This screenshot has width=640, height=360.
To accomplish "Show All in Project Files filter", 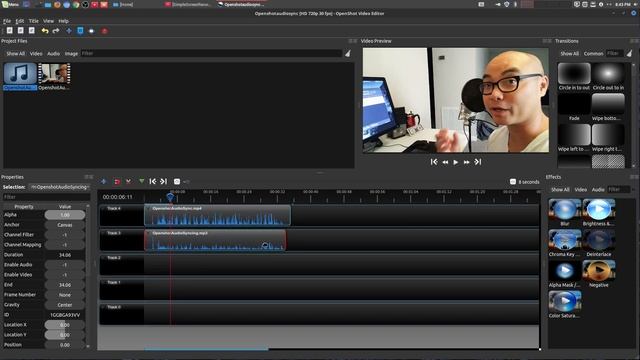I will [15, 53].
